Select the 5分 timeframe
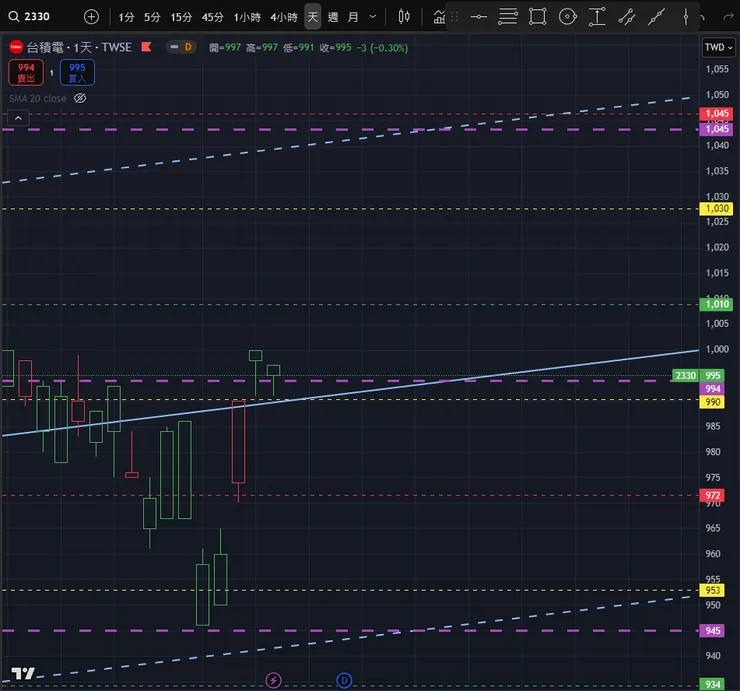 click(x=152, y=17)
